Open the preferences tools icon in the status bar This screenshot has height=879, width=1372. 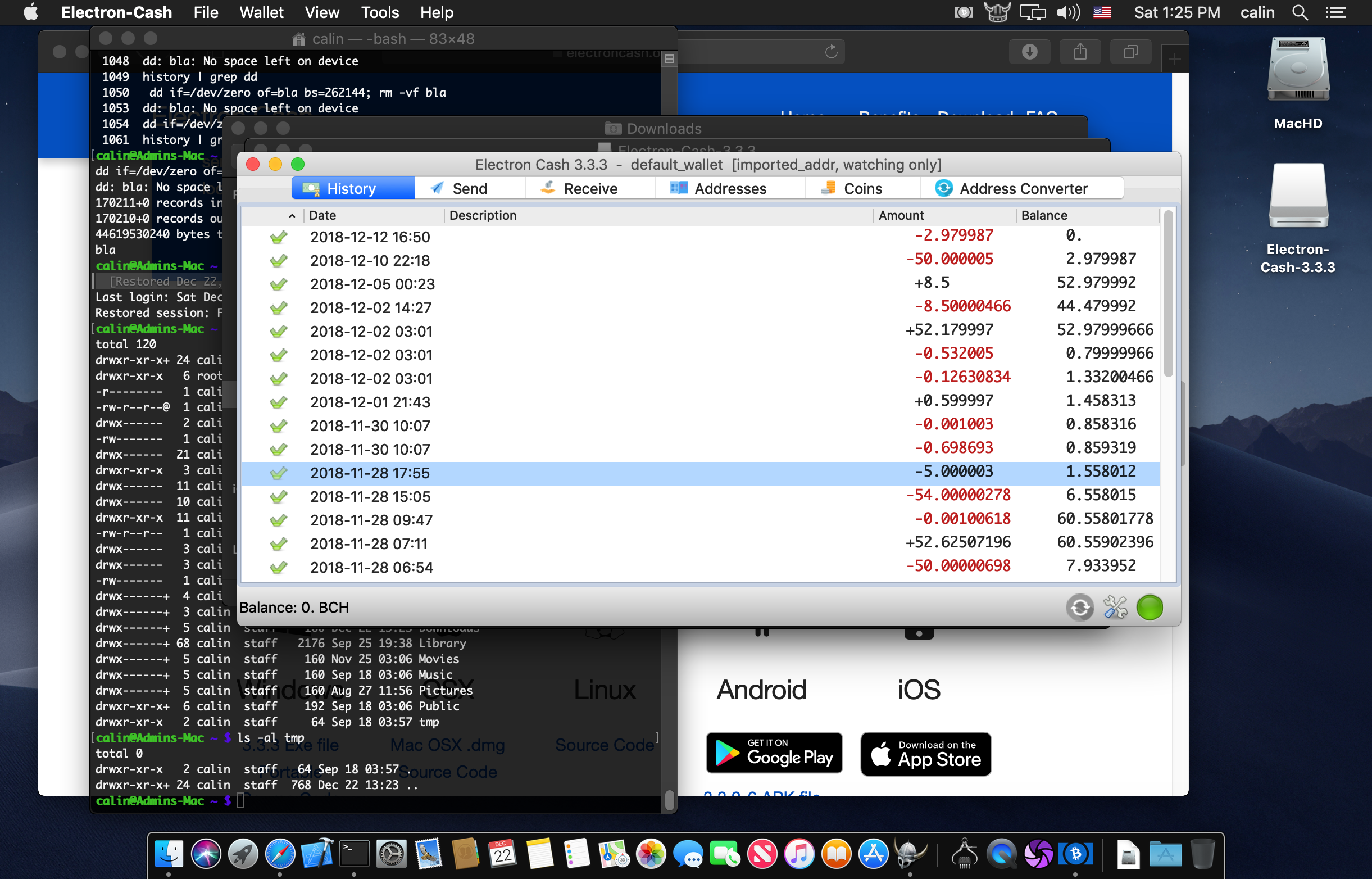(1115, 608)
